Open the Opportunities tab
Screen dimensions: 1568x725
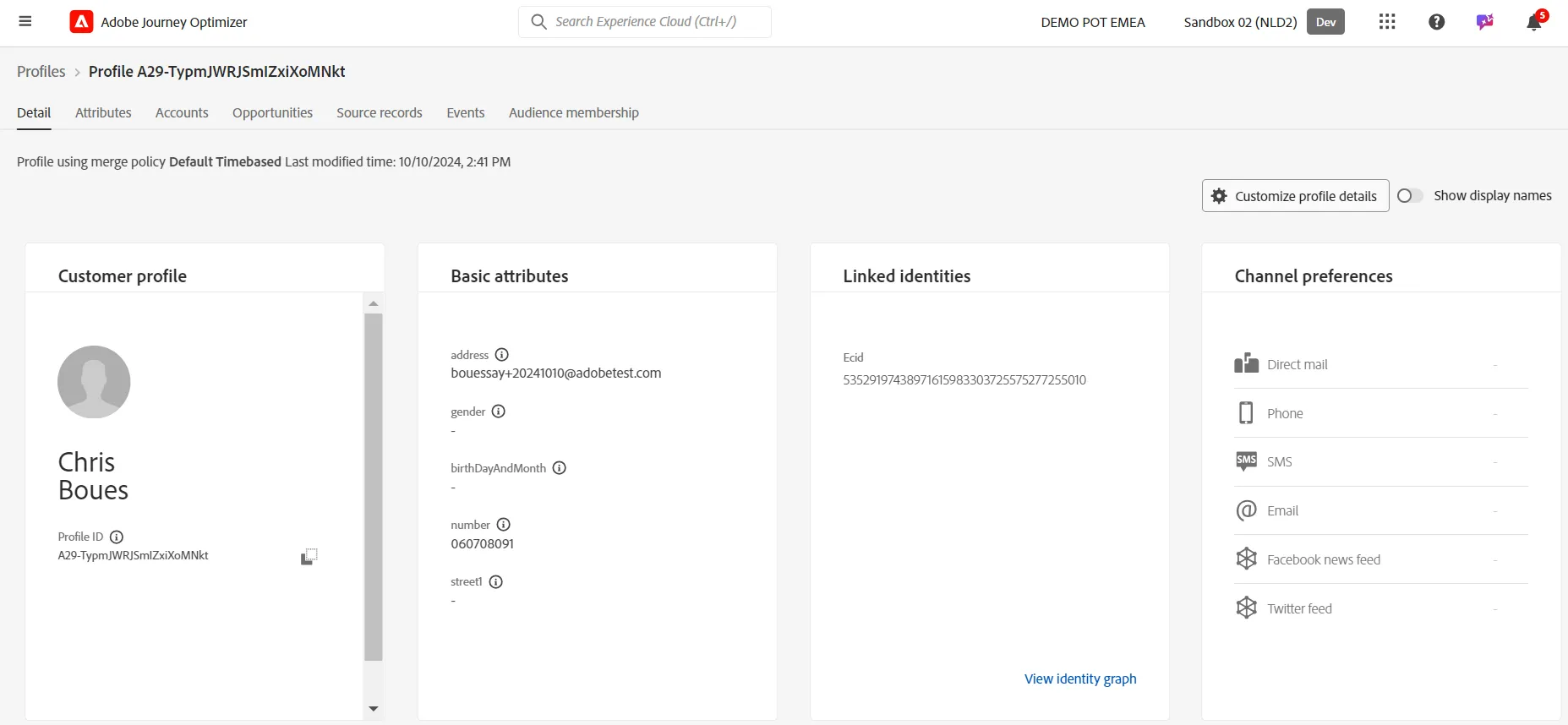click(272, 112)
